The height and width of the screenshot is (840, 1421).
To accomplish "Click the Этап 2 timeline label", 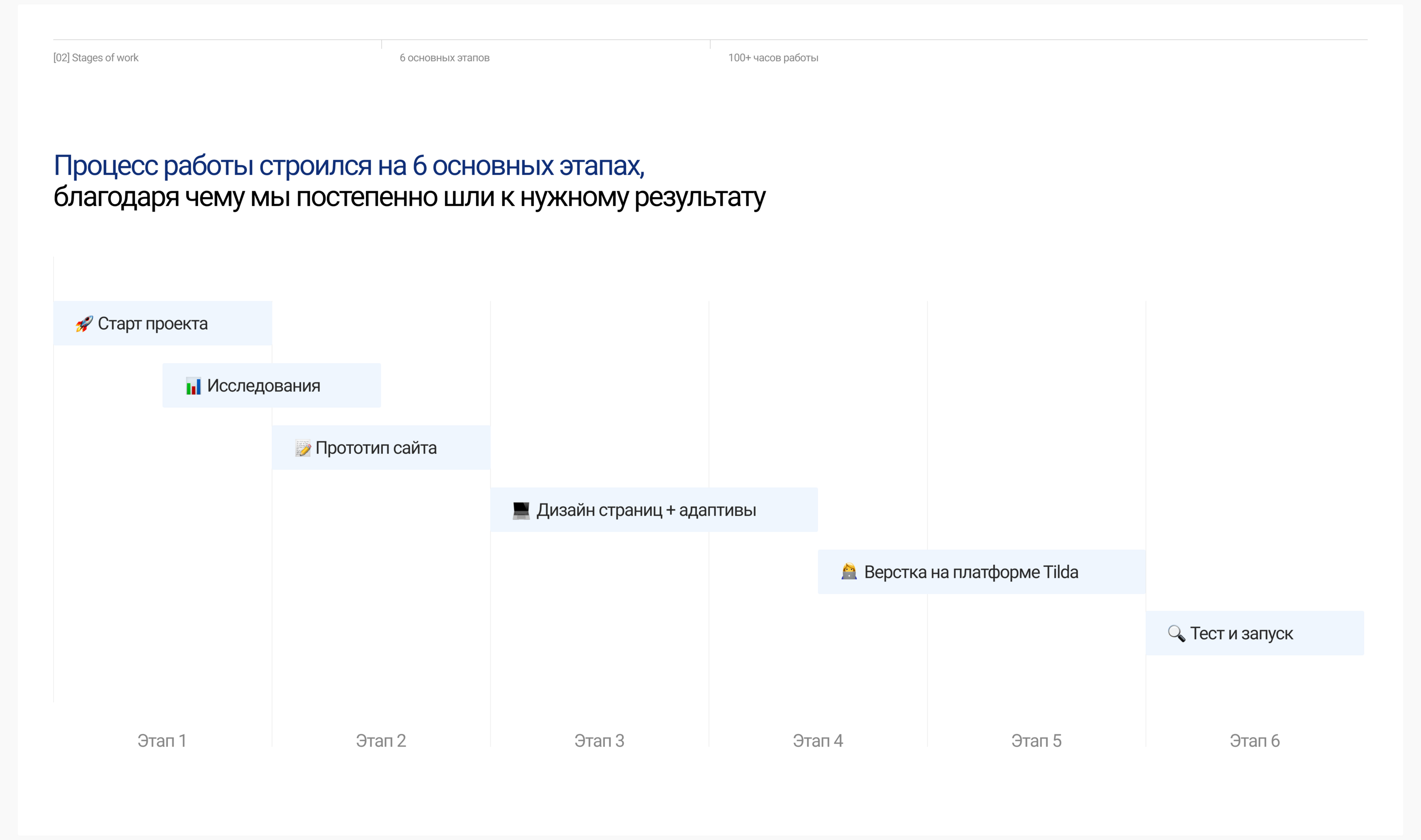I will 381,741.
